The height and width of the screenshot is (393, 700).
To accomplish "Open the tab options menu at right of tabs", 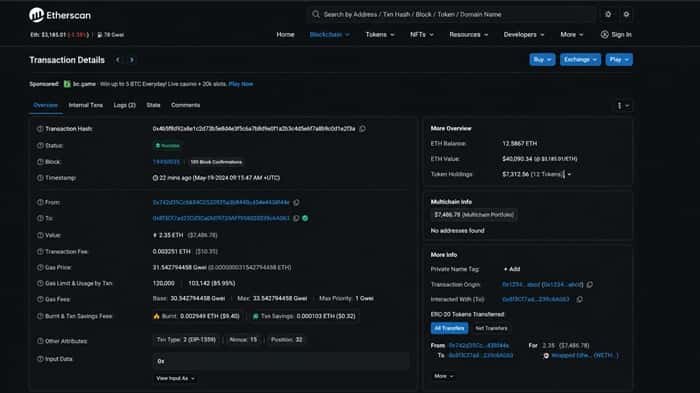I will 623,105.
